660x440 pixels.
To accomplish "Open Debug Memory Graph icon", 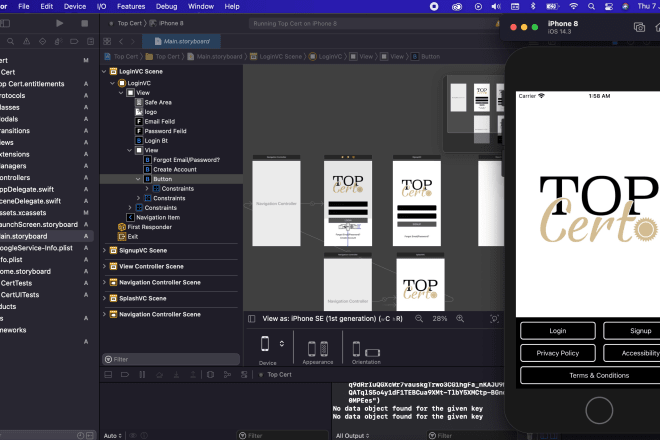I will point(227,374).
